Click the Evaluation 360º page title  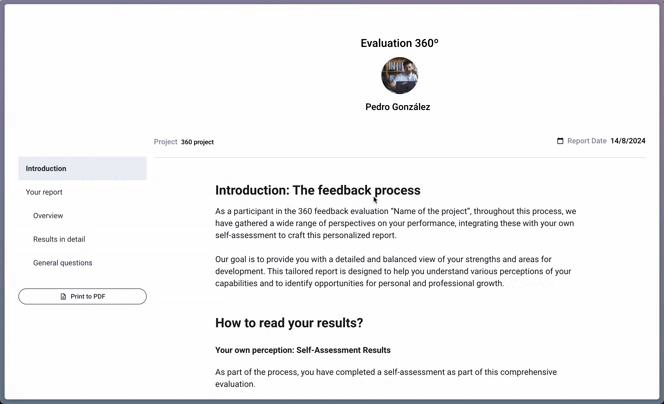click(399, 43)
